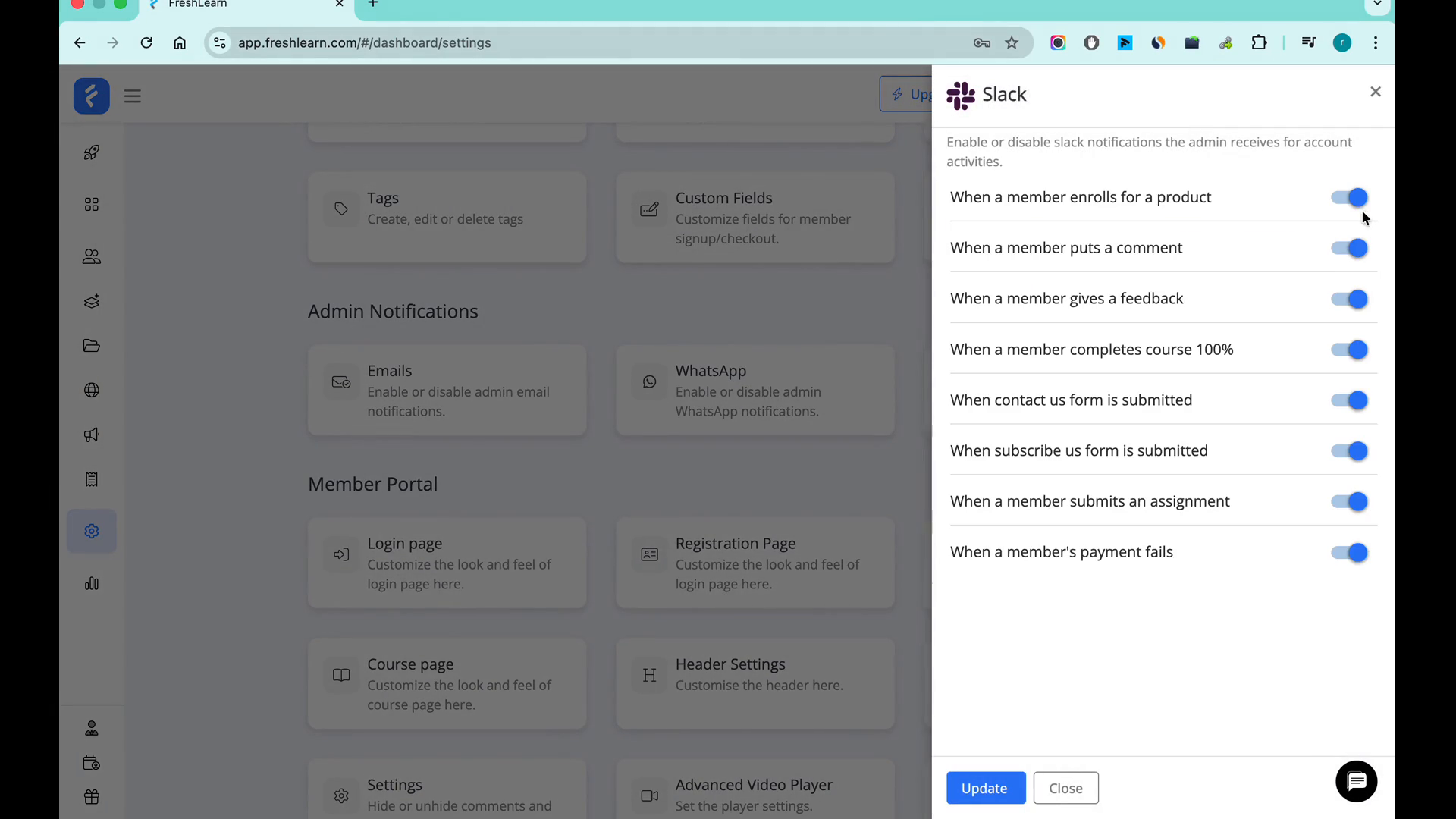Screen dimensions: 1456x819
Task: Switch off member's payment fails notification
Action: coord(1349,552)
